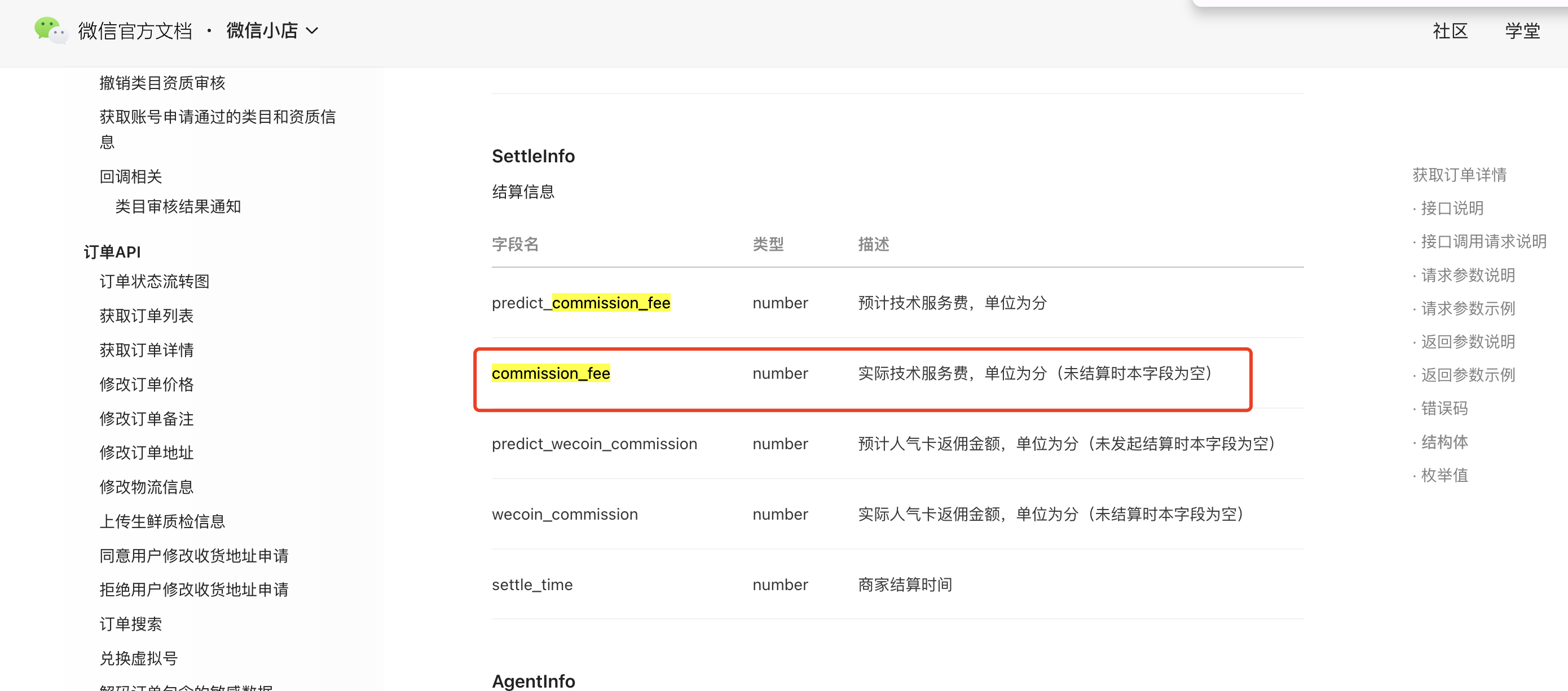
Task: Open 类目审核结果通知 sidebar link
Action: [178, 206]
